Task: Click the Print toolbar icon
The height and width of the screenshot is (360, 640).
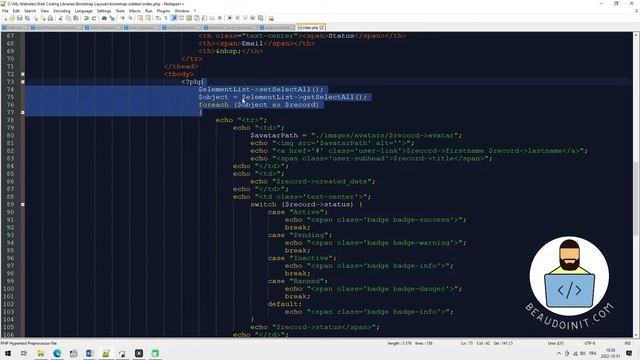Action: [x=50, y=18]
